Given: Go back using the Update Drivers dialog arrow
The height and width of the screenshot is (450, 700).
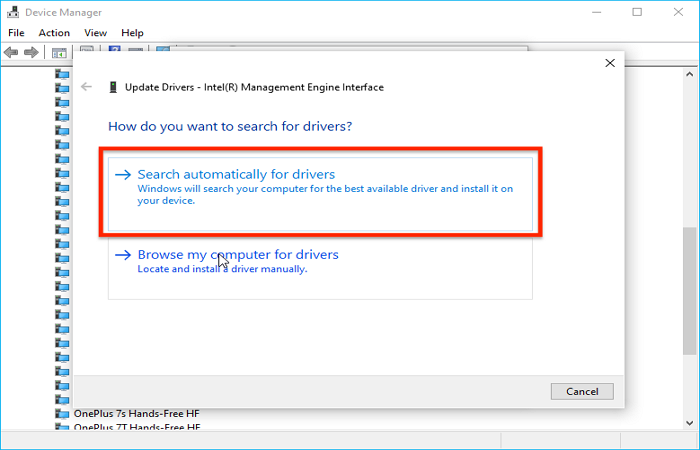Looking at the screenshot, I should pos(86,87).
